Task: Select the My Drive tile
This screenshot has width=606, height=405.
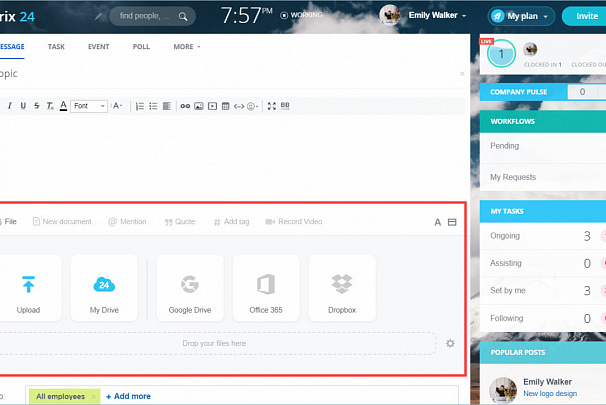Action: 104,288
